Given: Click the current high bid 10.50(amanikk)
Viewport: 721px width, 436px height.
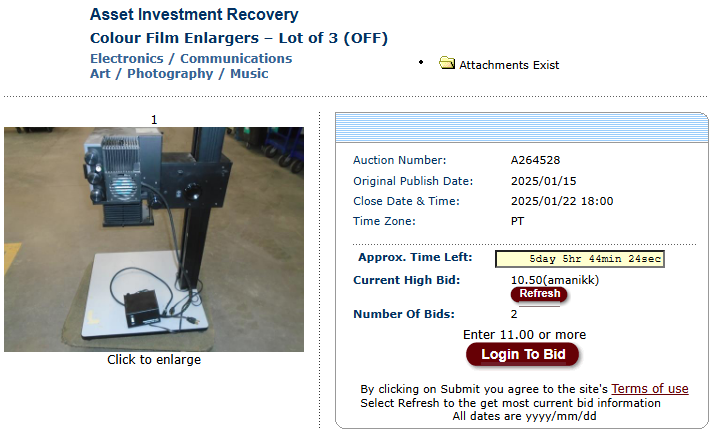Looking at the screenshot, I should click(555, 280).
